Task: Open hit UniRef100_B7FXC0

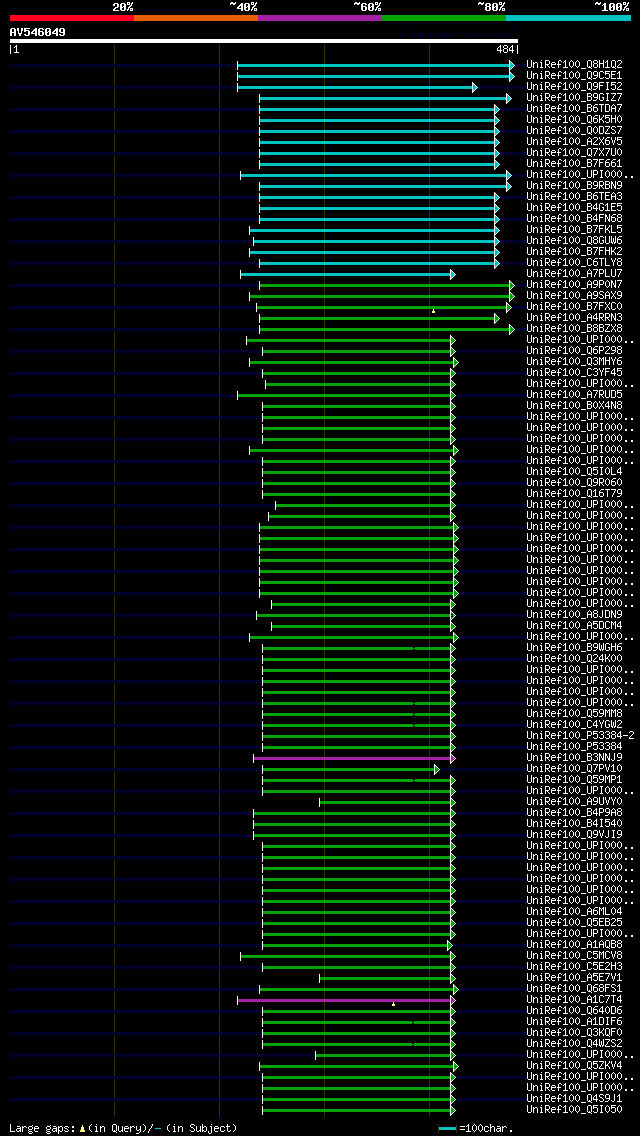Action: [x=574, y=306]
